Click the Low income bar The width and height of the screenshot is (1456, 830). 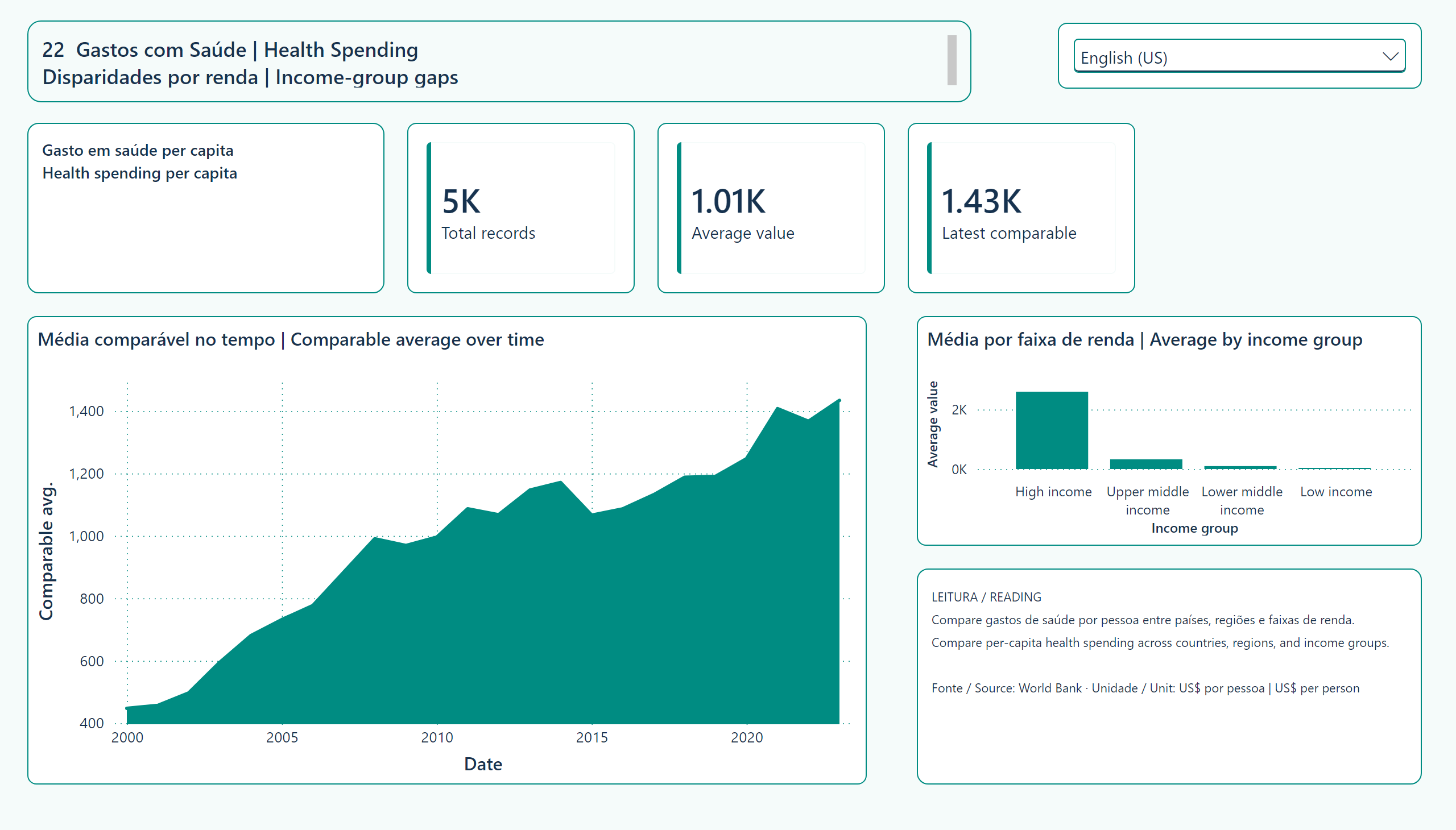(1334, 468)
